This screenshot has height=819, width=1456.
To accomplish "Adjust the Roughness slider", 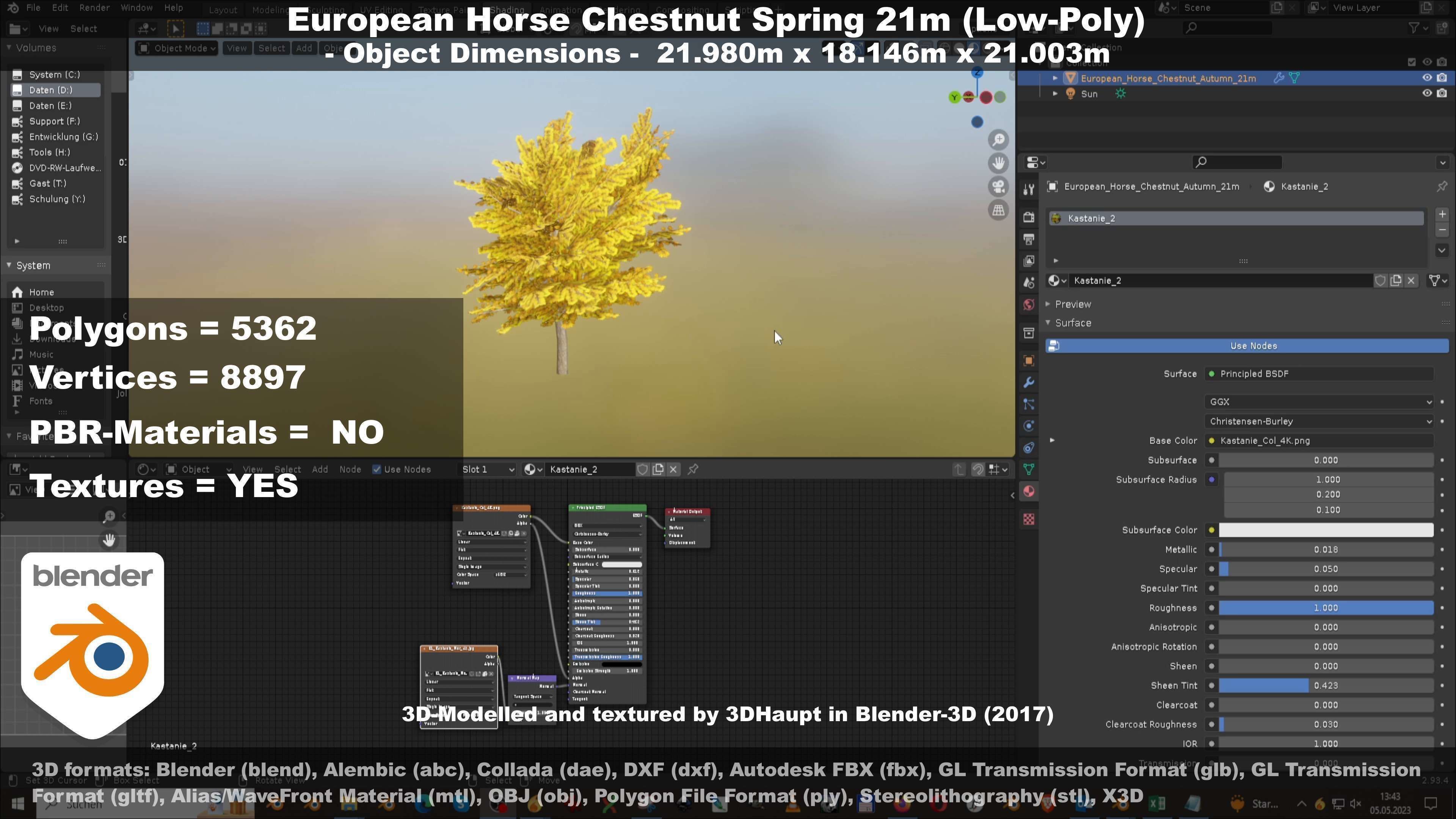I will (1326, 608).
